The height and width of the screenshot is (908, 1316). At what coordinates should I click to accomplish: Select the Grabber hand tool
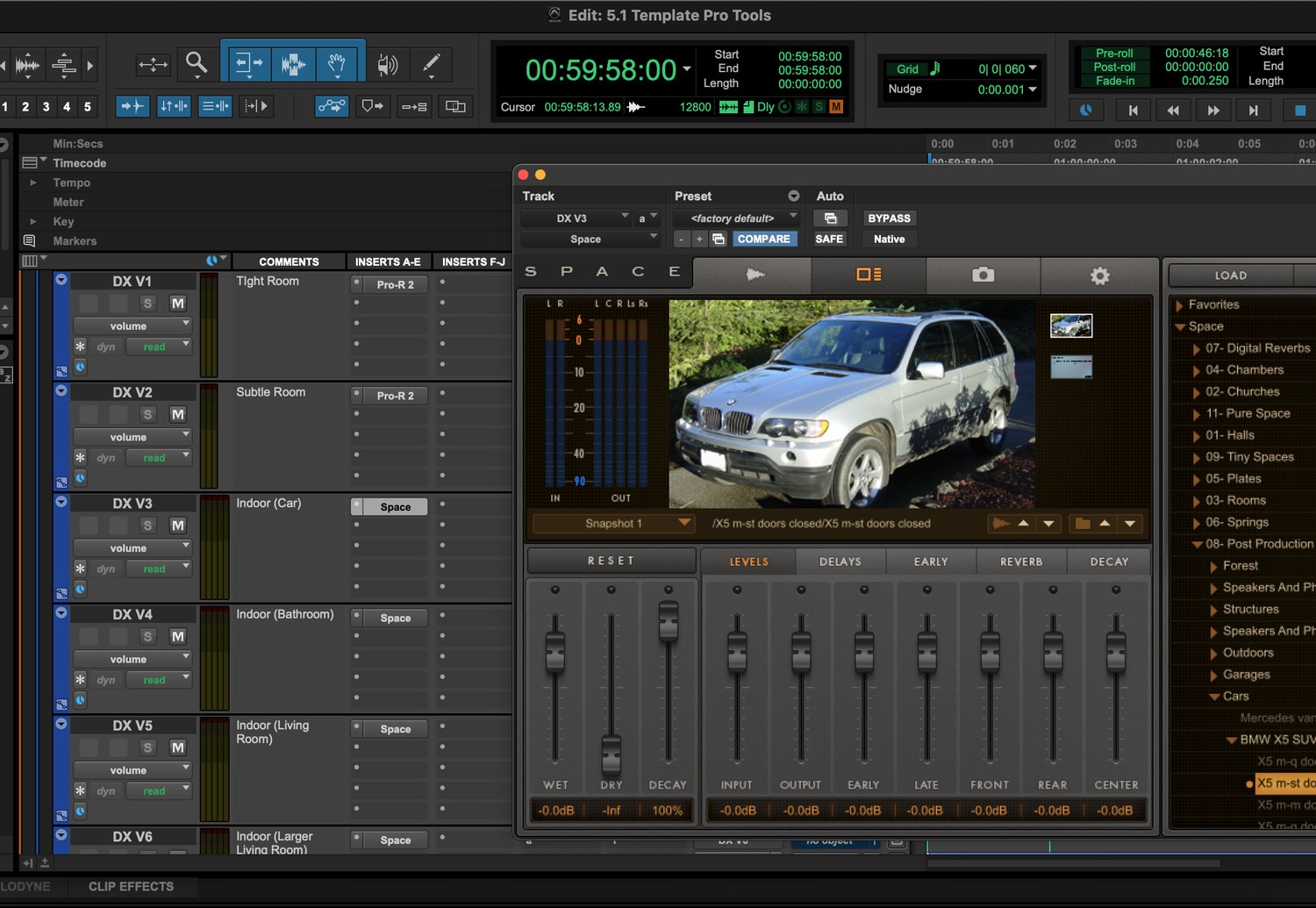(337, 63)
